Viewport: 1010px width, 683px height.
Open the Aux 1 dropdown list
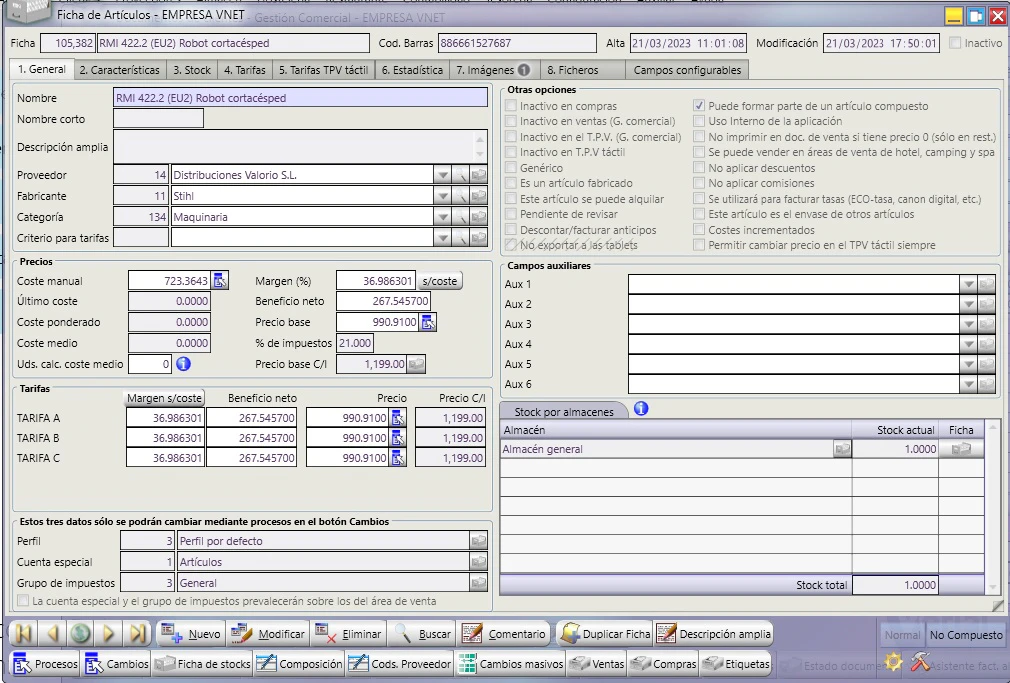pyautogui.click(x=968, y=284)
